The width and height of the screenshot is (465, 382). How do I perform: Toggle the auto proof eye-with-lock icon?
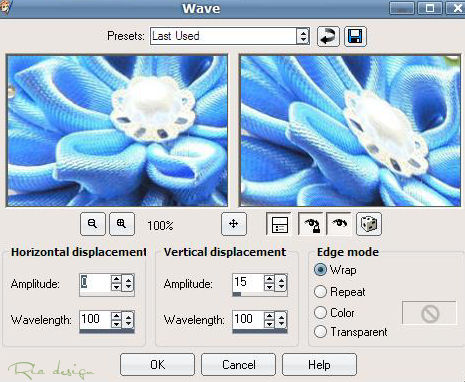click(310, 224)
